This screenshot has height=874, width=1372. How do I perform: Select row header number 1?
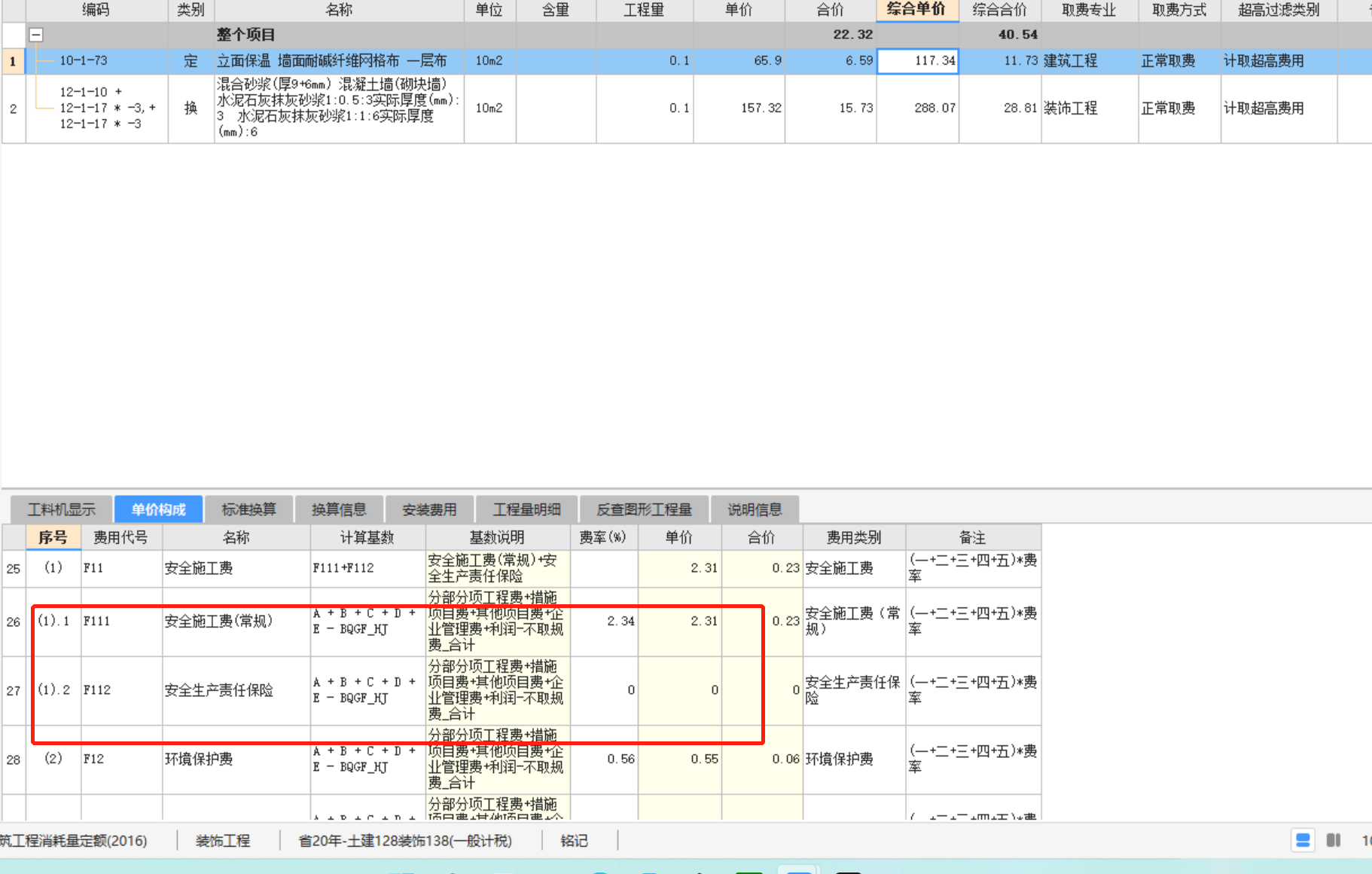click(x=13, y=61)
